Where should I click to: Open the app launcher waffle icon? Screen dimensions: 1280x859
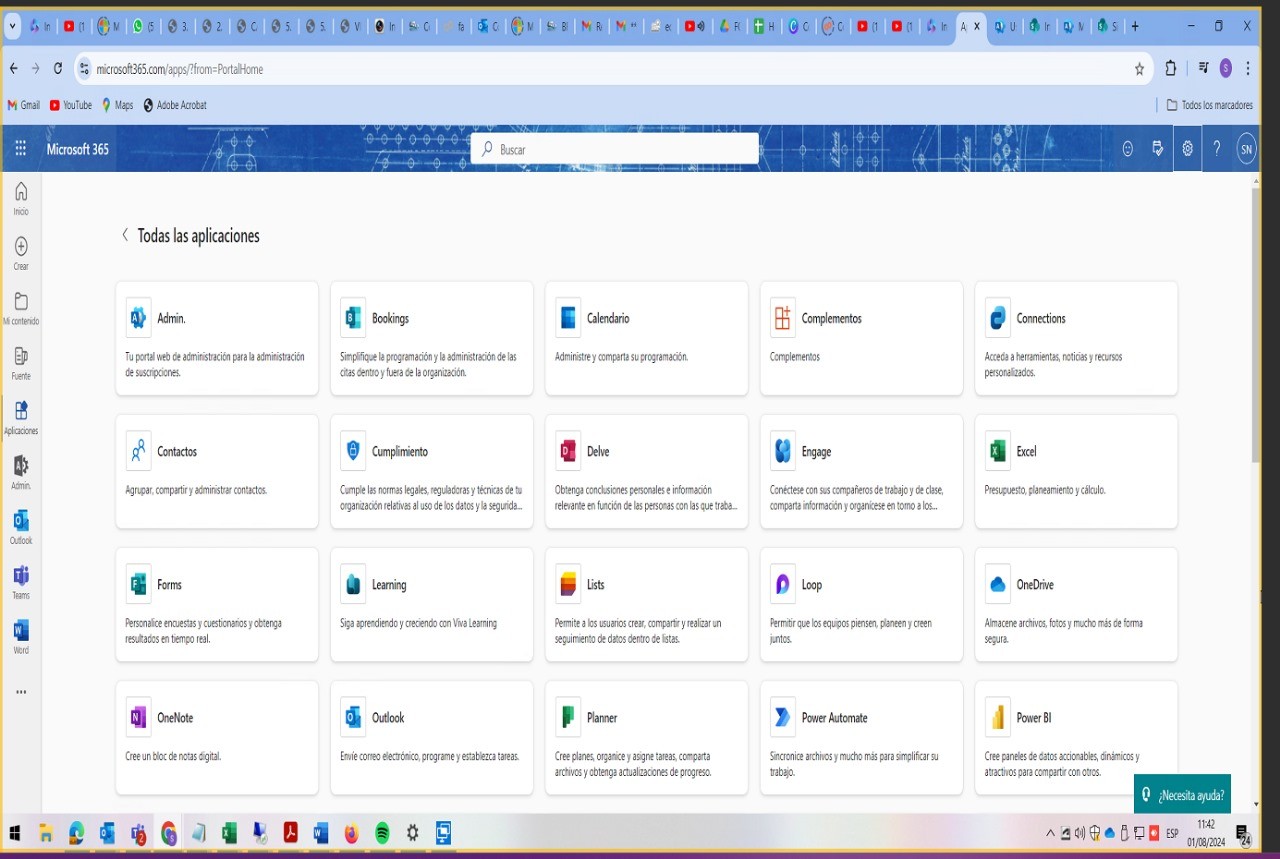tap(20, 149)
